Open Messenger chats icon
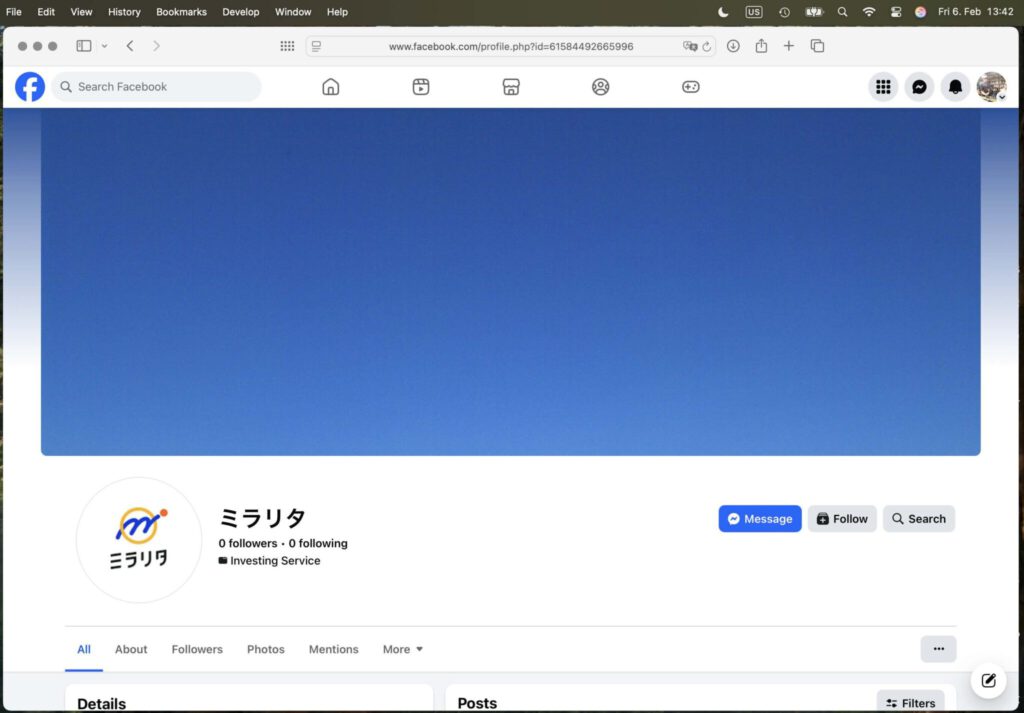Image resolution: width=1024 pixels, height=713 pixels. pyautogui.click(x=920, y=87)
